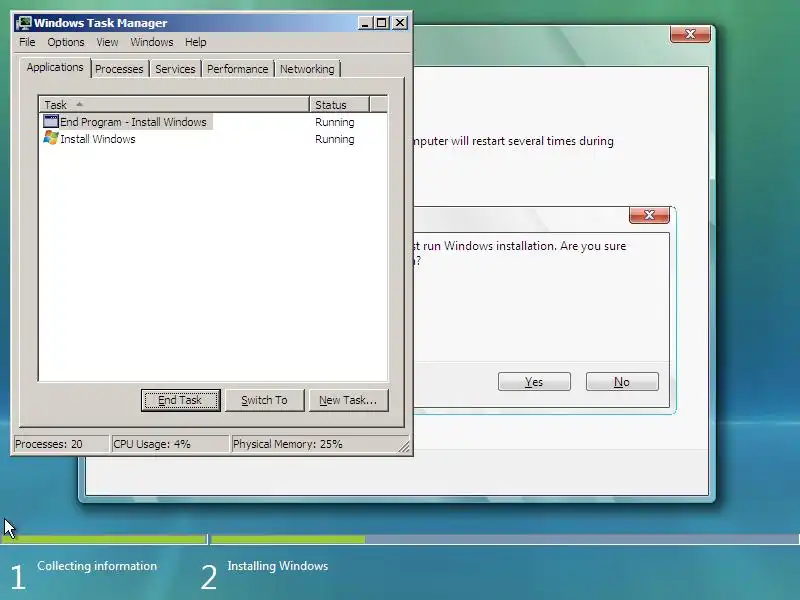Screen dimensions: 800x600
Task: Click the Collecting information progress bar
Action: tap(104, 539)
